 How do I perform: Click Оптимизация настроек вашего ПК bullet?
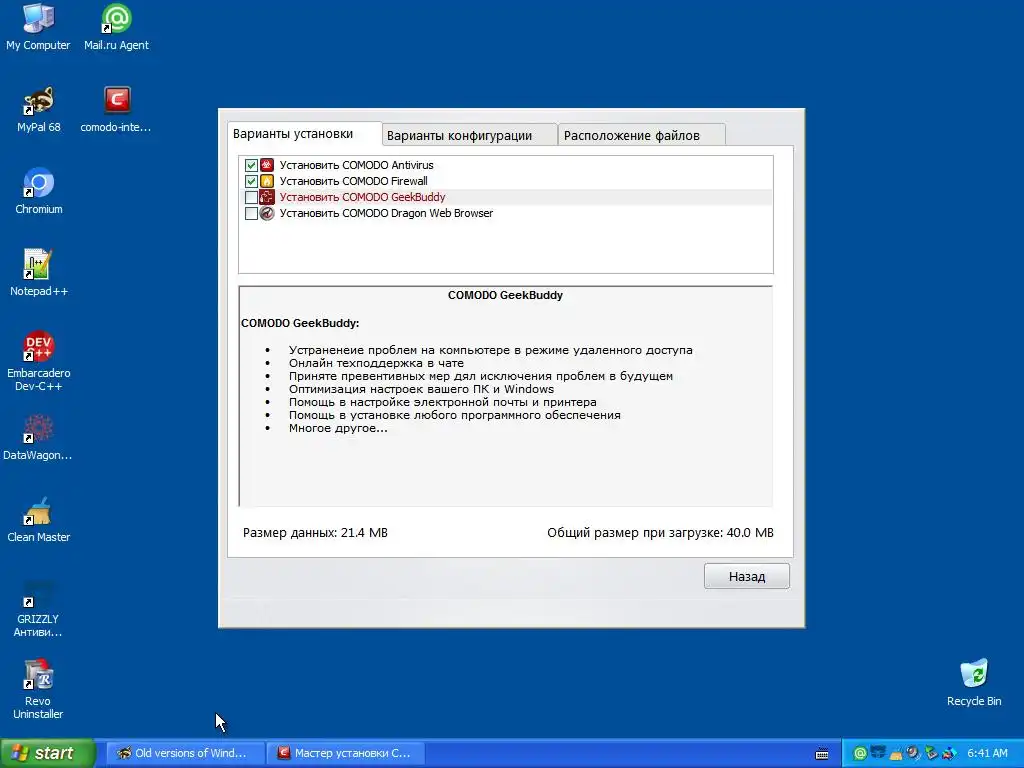(x=421, y=389)
